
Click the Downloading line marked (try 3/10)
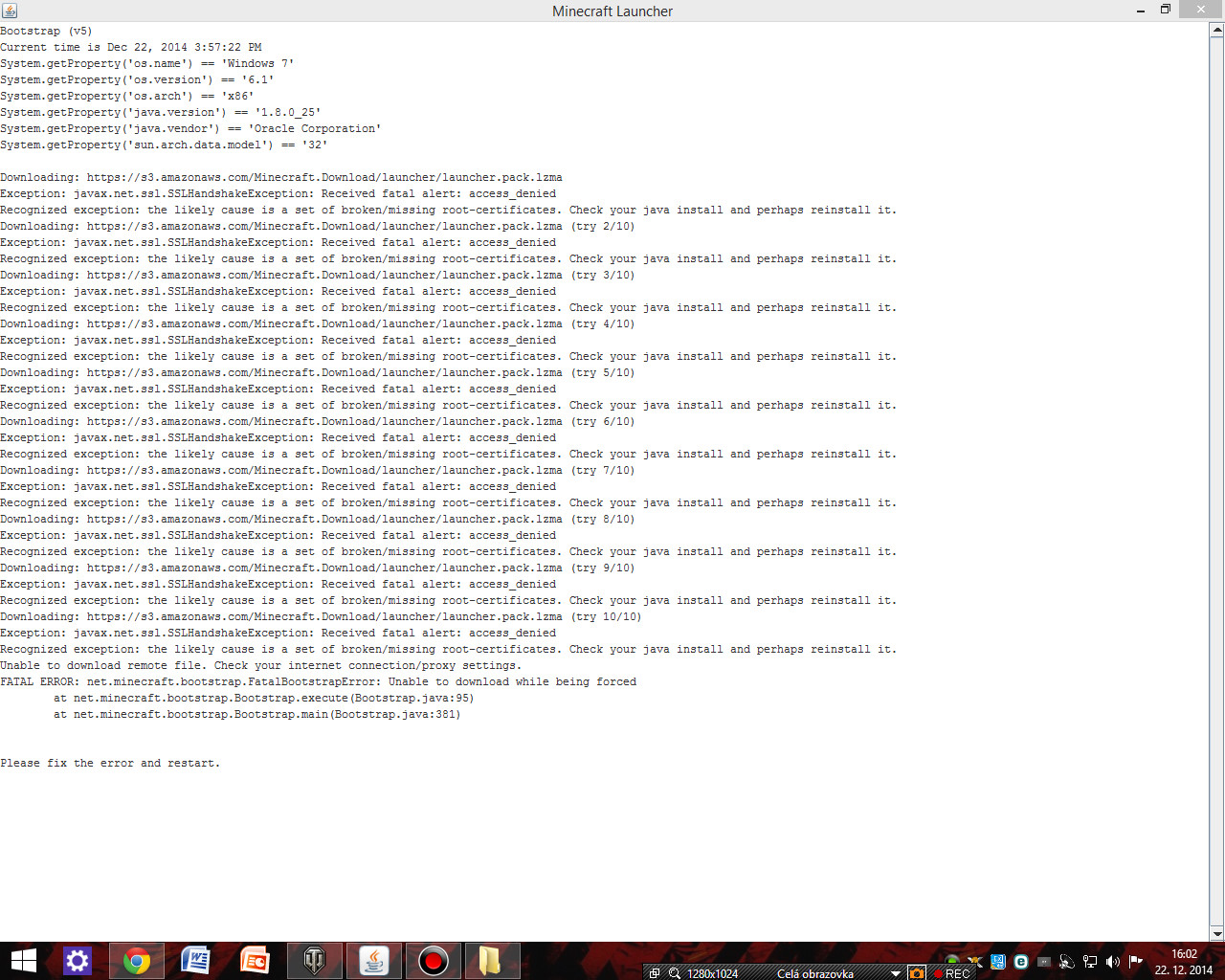(x=318, y=275)
